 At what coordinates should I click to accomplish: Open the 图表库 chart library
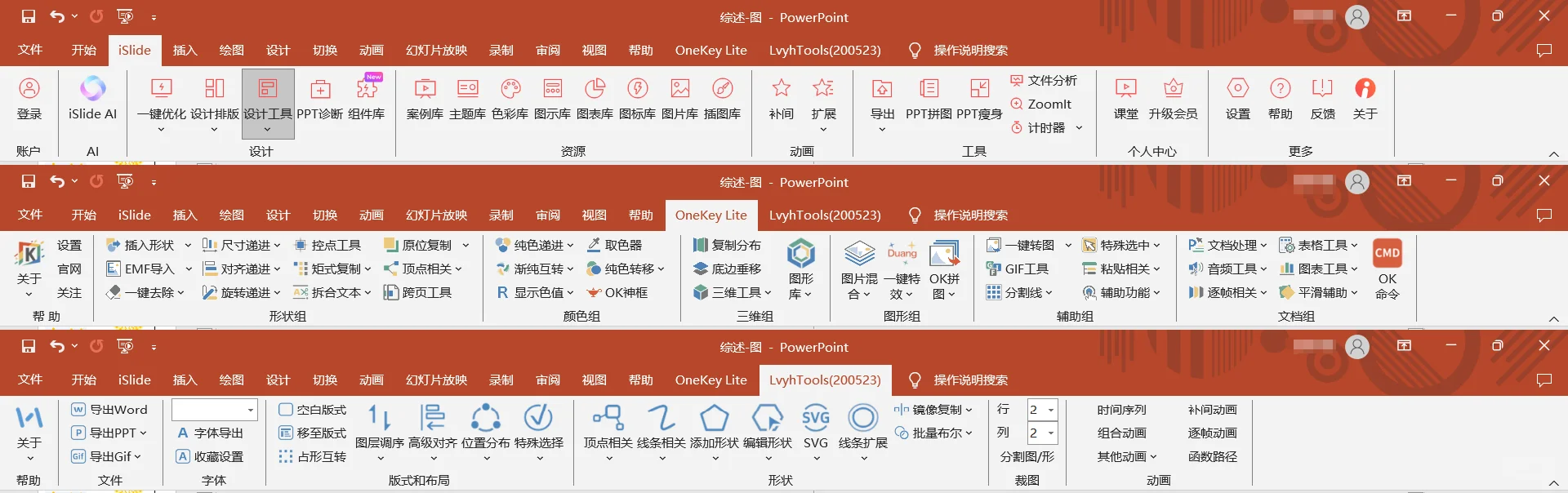595,99
